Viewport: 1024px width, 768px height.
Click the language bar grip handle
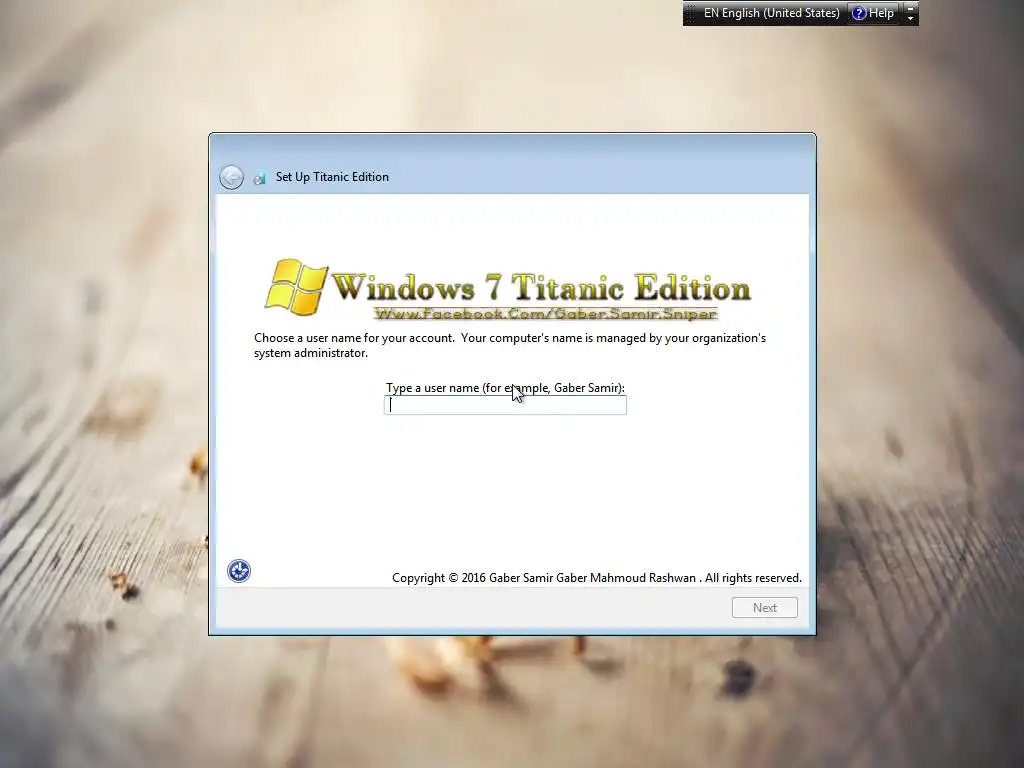(691, 13)
